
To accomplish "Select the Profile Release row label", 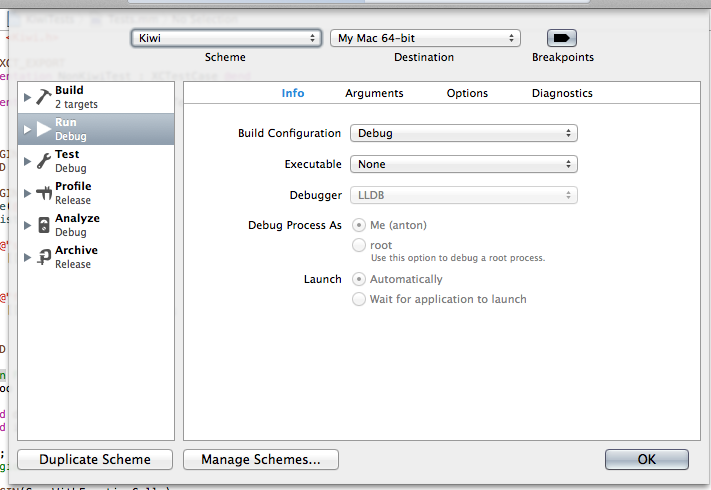I will point(73,193).
